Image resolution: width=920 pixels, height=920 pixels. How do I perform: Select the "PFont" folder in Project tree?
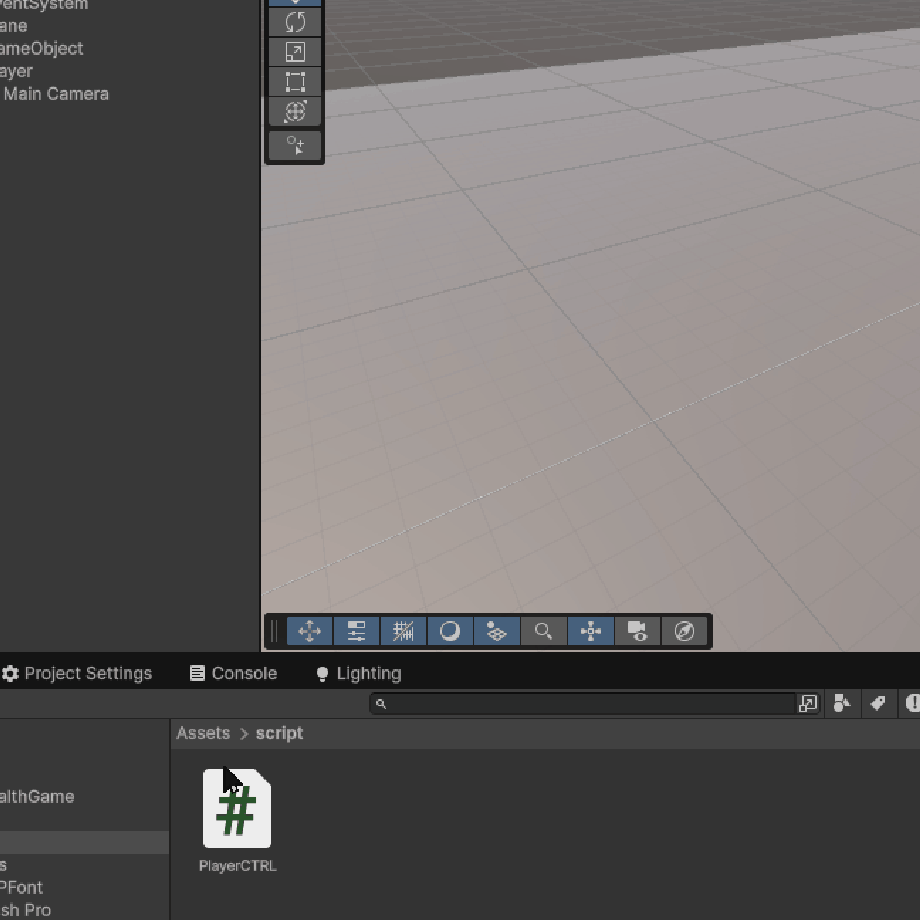click(22, 888)
